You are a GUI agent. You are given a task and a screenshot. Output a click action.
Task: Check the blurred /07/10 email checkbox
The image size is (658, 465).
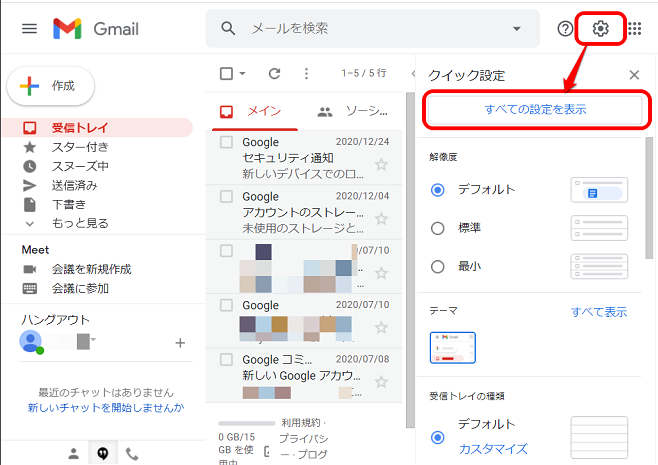pyautogui.click(x=226, y=251)
